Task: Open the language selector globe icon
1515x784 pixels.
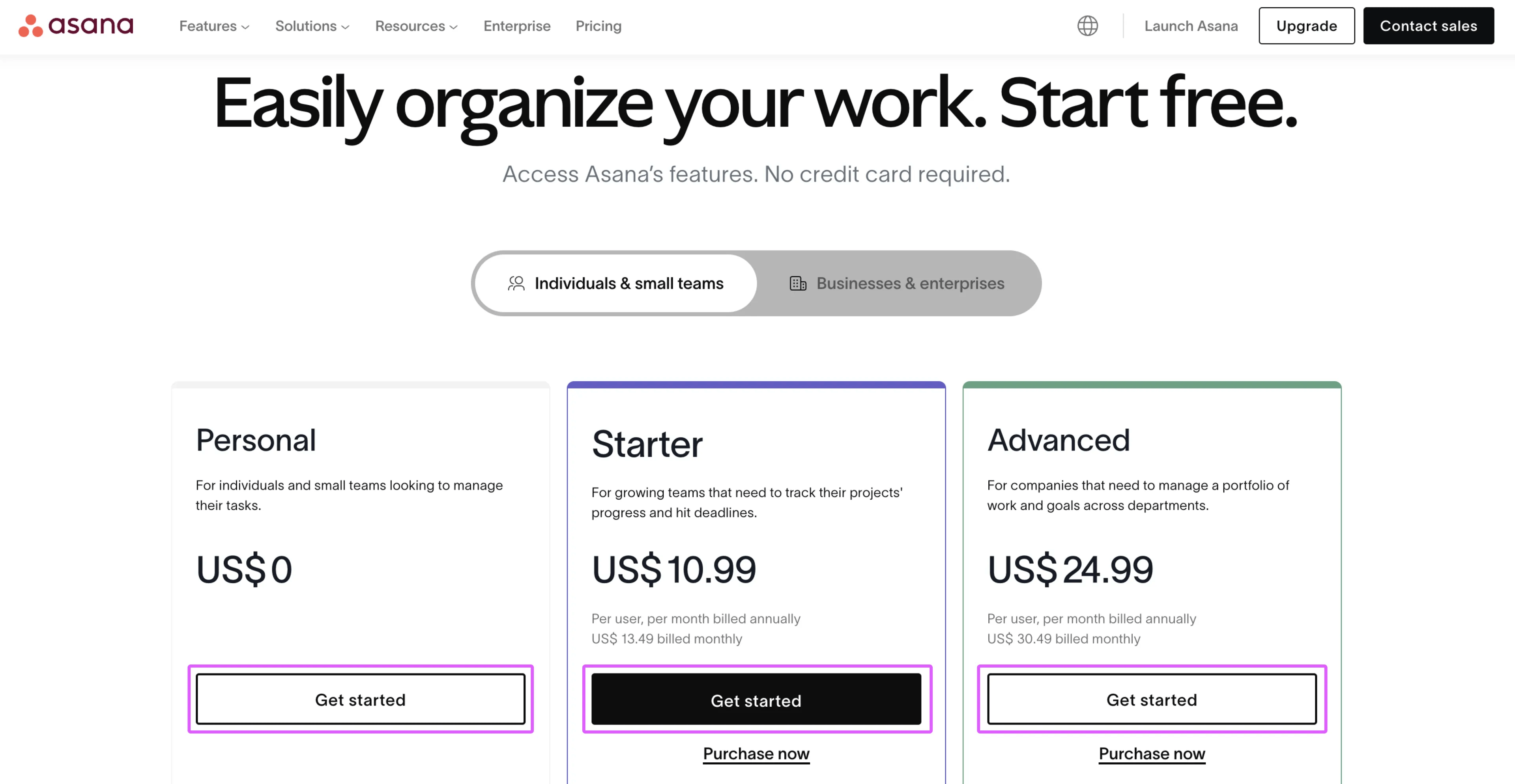Action: click(x=1087, y=26)
